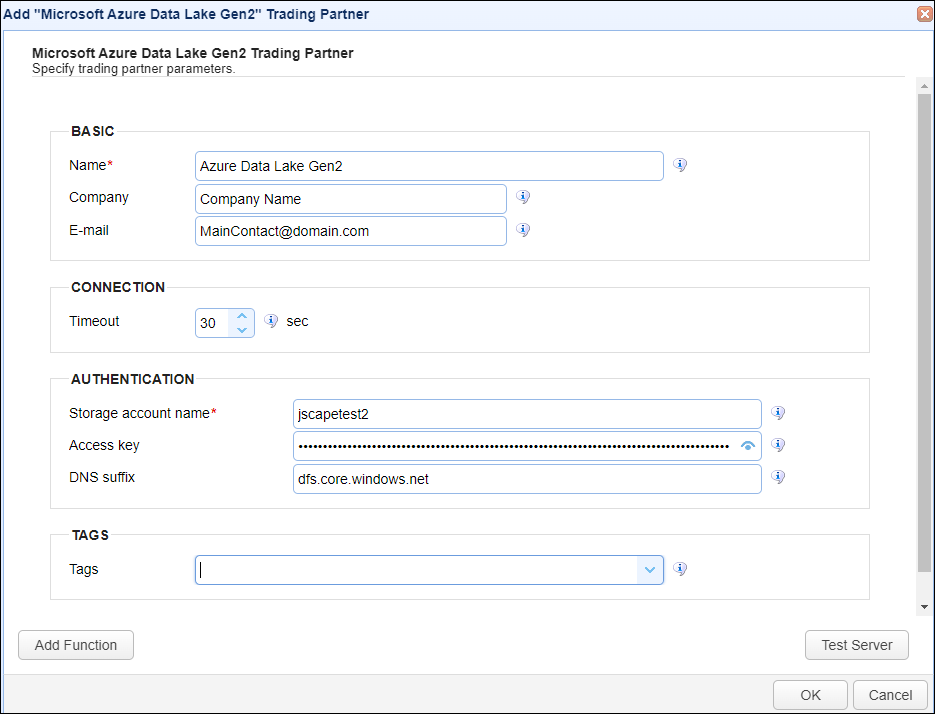Click the info icon for DNS suffix
This screenshot has width=935, height=714.
coord(778,477)
